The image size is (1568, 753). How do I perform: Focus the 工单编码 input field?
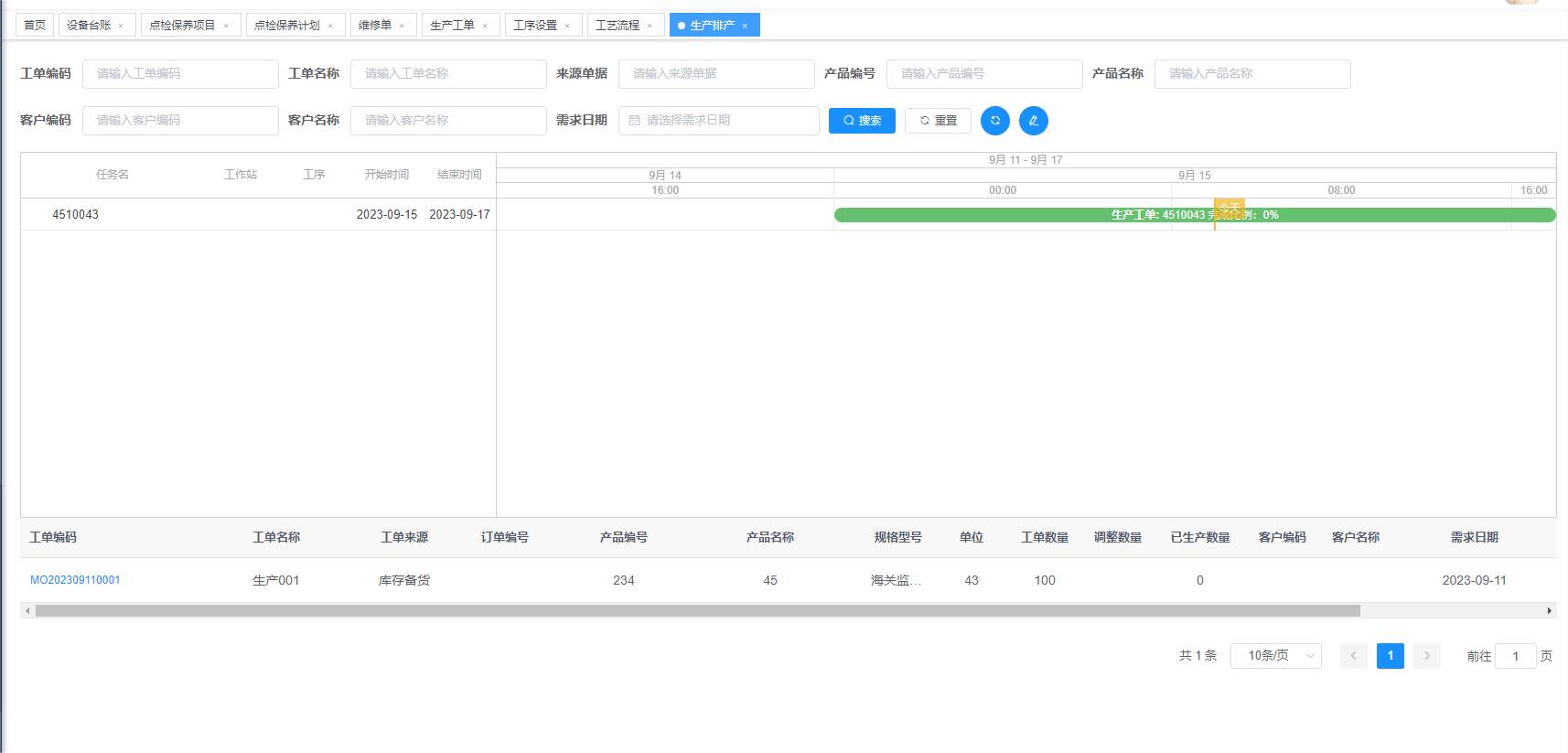[180, 74]
